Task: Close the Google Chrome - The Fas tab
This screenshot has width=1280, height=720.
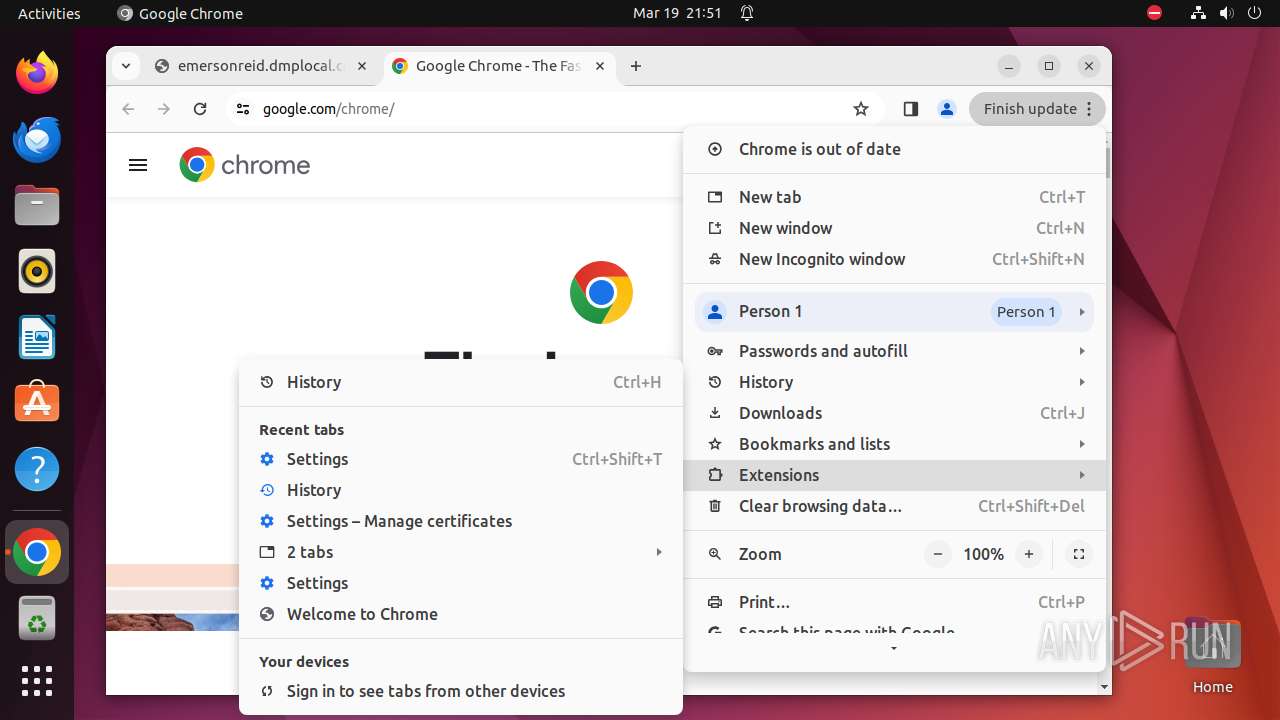Action: 600,66
